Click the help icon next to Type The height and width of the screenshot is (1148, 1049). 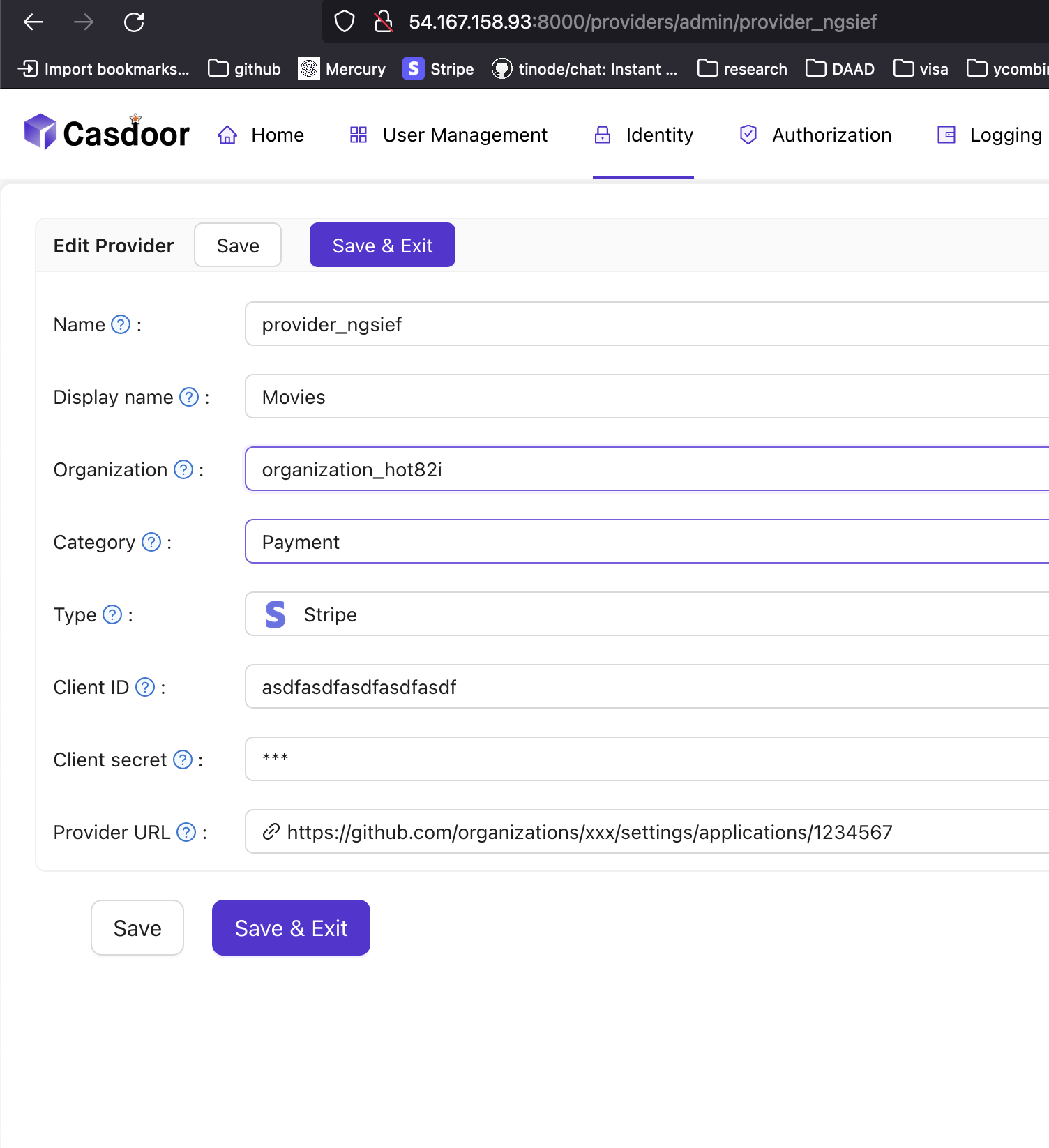tap(112, 614)
